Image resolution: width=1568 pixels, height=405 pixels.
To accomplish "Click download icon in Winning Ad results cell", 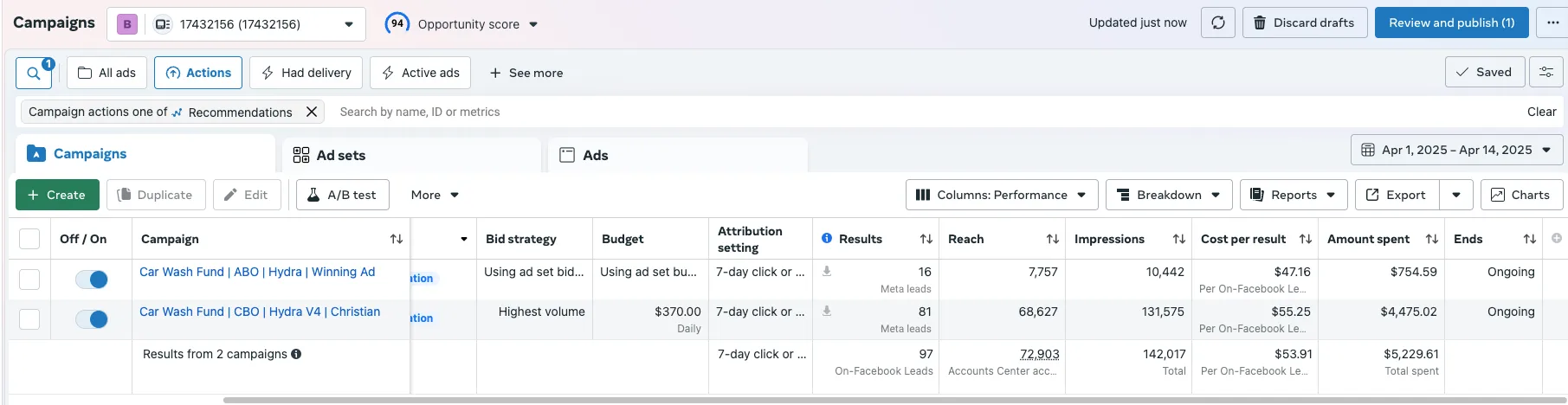I will [827, 272].
